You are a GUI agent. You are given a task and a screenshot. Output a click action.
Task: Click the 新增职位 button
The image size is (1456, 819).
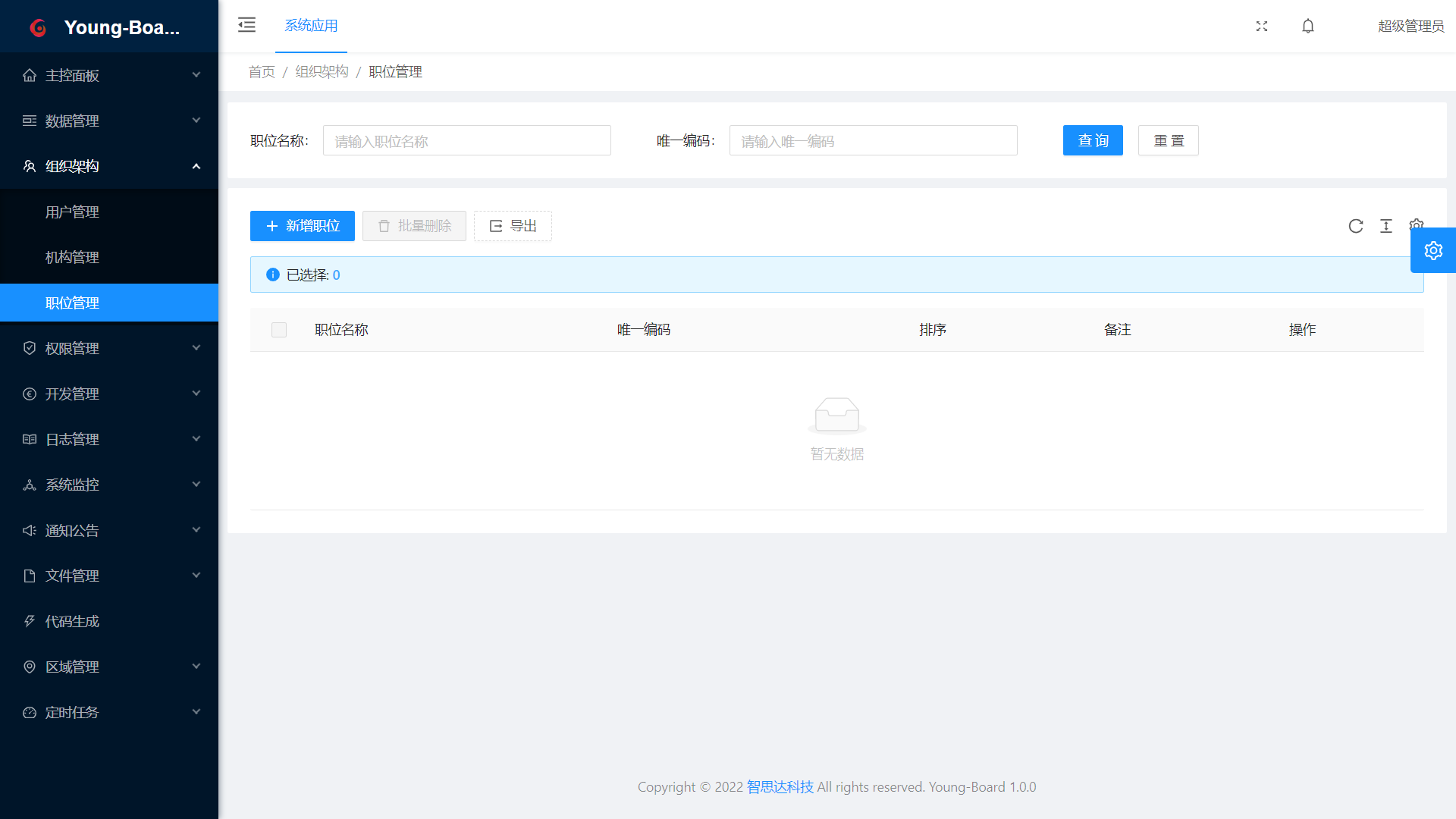tap(303, 226)
